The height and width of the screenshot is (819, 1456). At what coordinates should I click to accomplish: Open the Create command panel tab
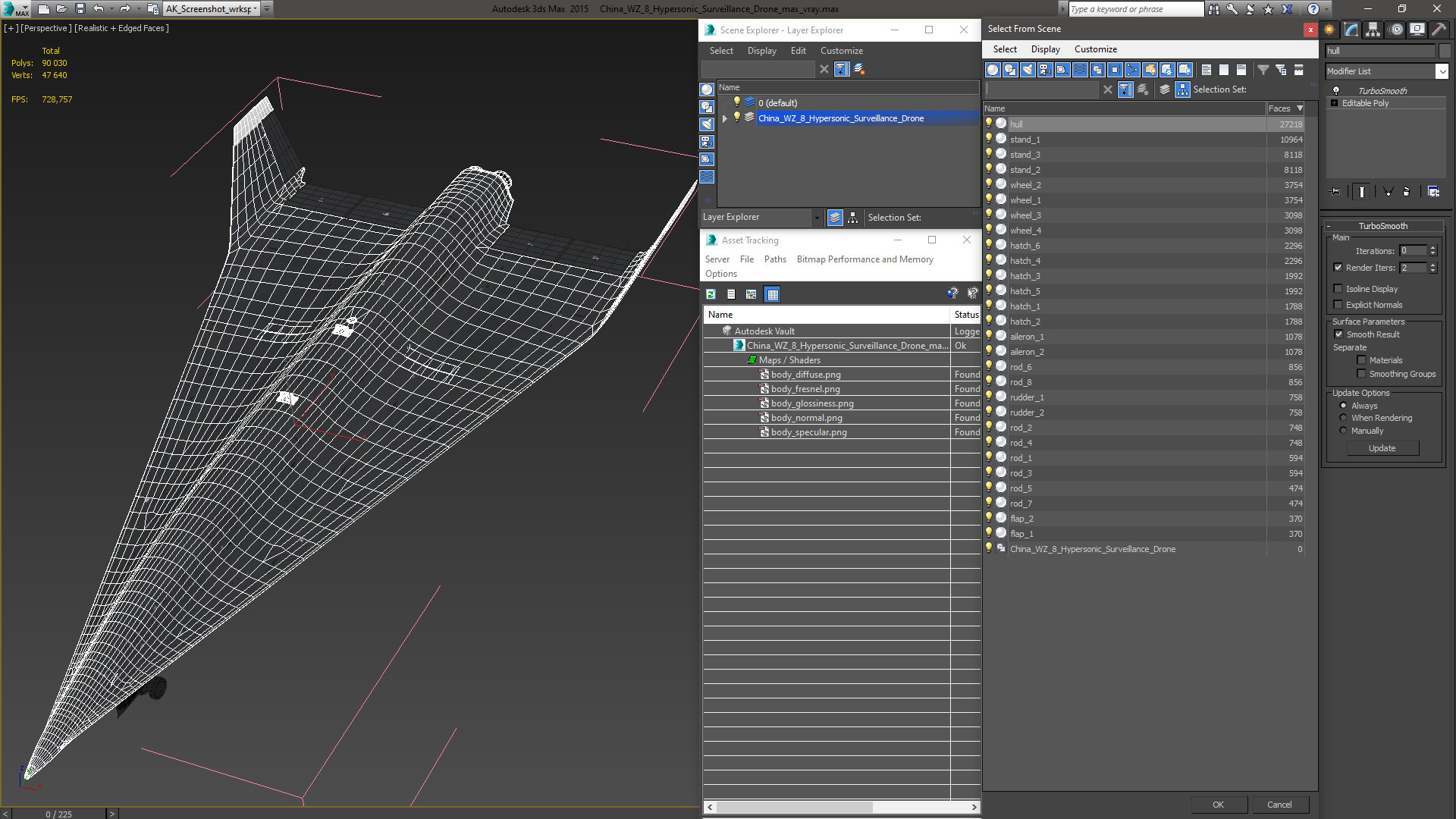[1329, 30]
